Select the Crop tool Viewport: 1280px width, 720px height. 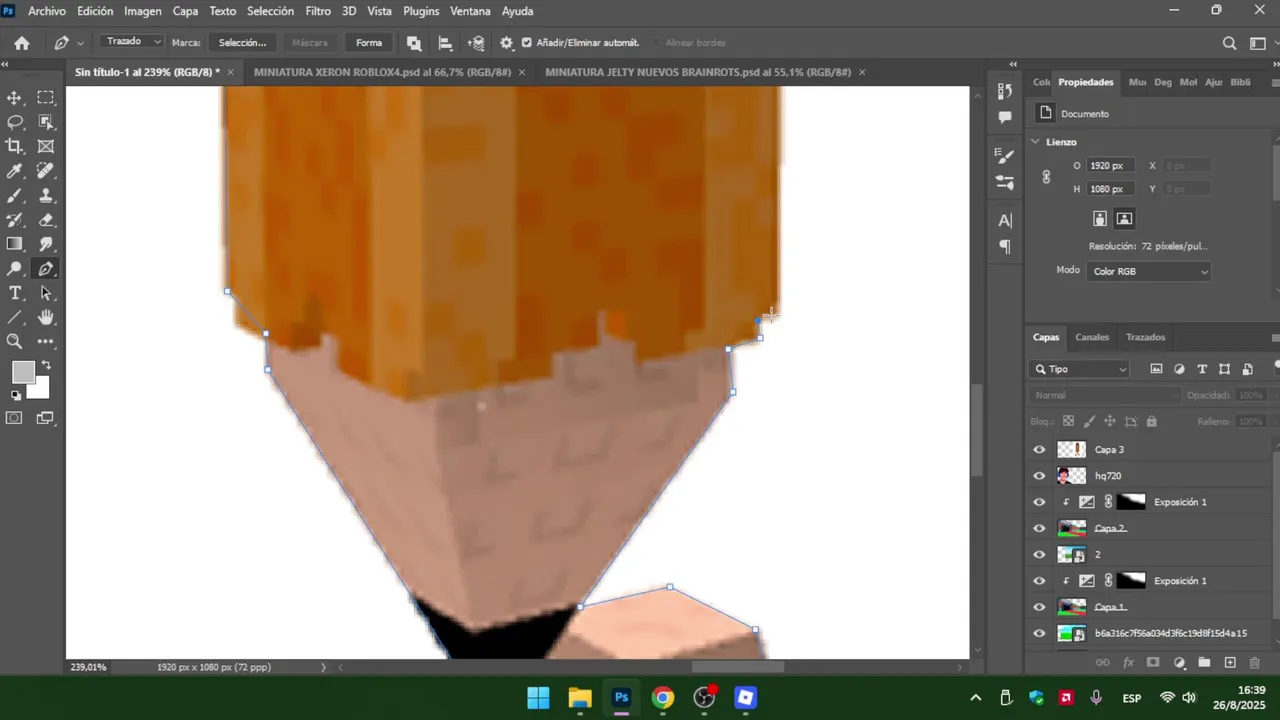(15, 147)
